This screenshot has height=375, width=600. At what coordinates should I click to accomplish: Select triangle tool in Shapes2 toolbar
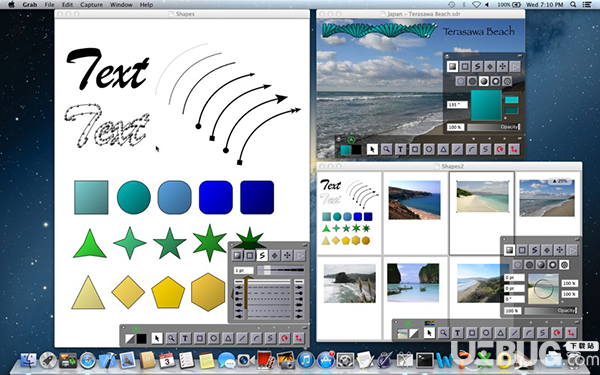click(x=500, y=333)
